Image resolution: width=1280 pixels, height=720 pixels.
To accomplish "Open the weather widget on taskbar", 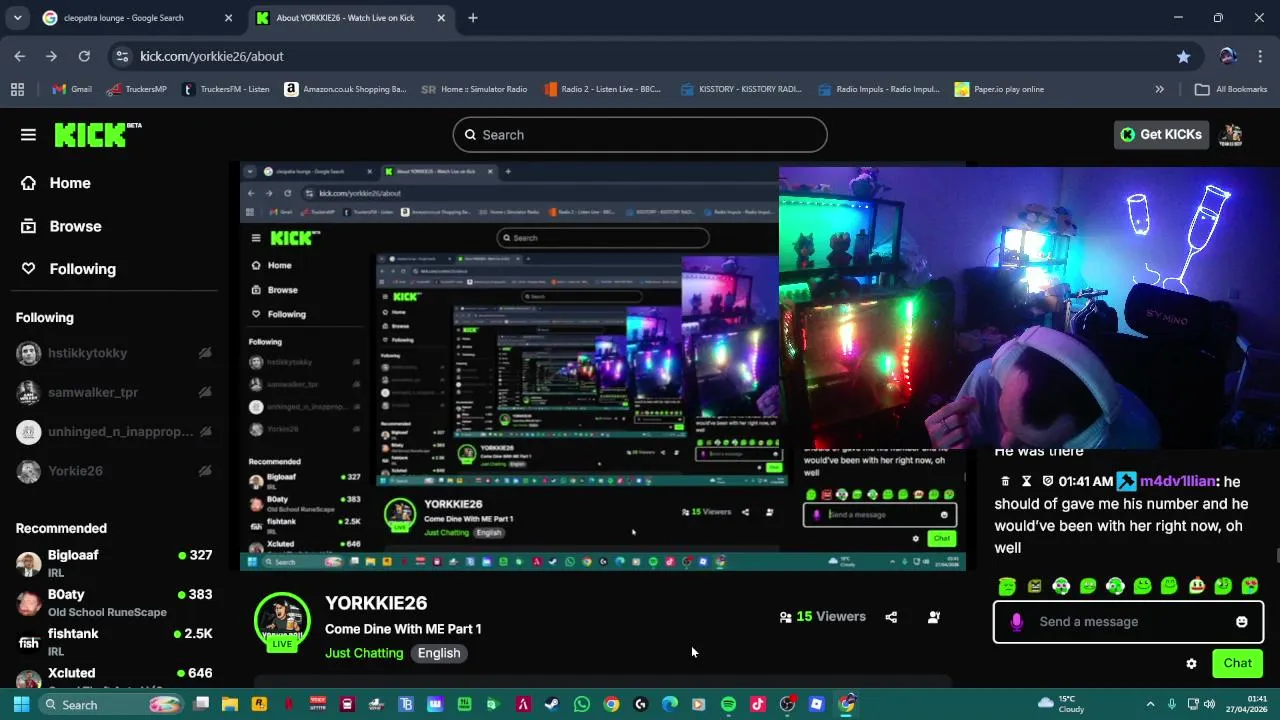I will tap(1061, 704).
